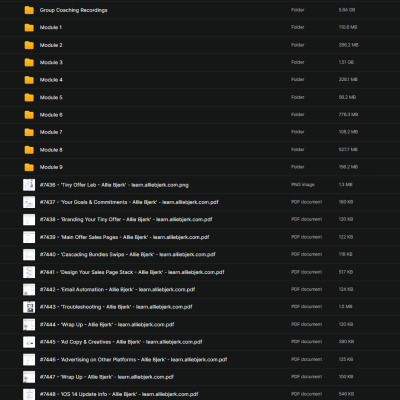The height and width of the screenshot is (400, 400).
Task: Open thumbnail of #7440 Cascading Bundles Swipe
Action: [29, 254]
